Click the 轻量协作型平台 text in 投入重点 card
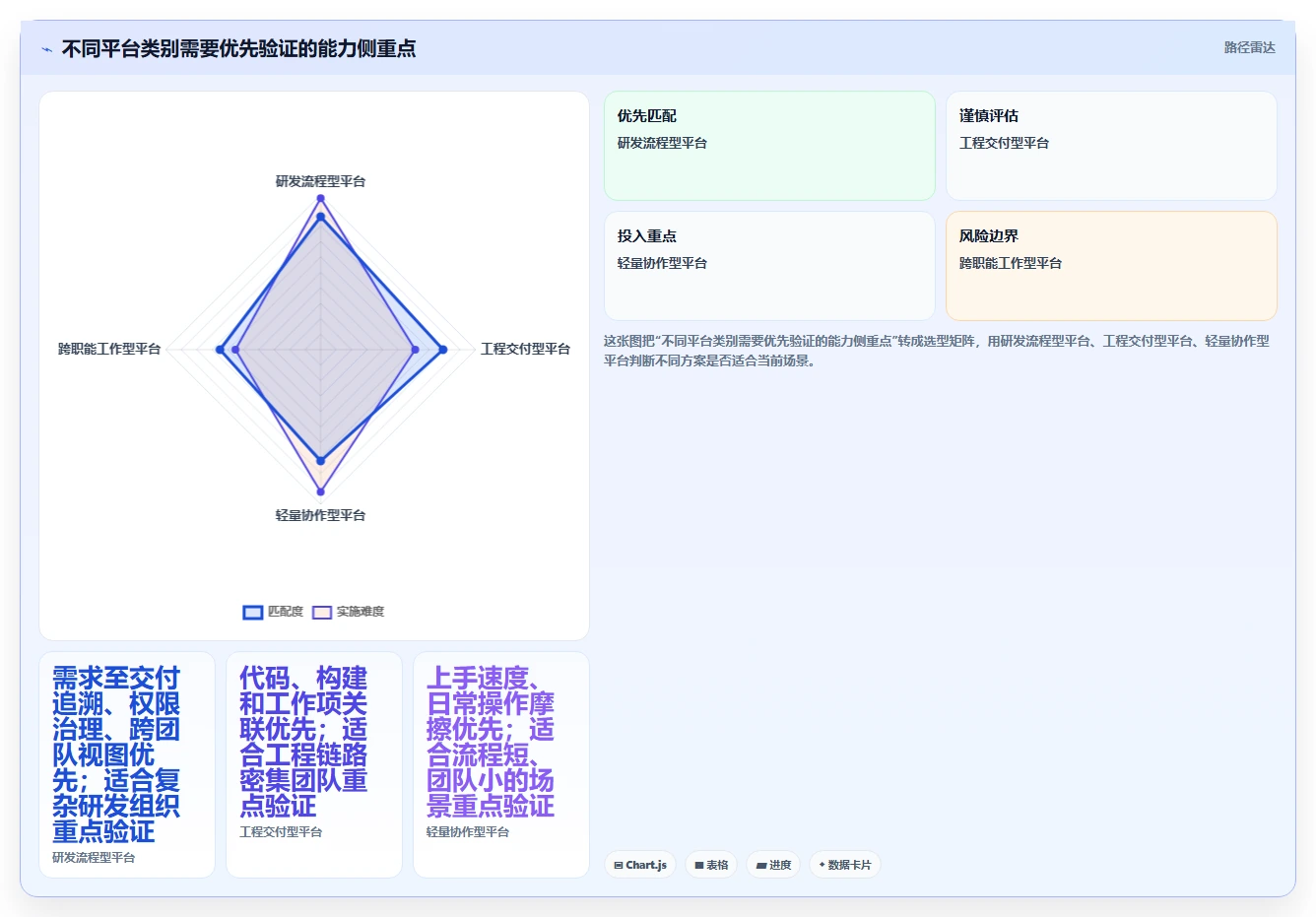 [662, 263]
